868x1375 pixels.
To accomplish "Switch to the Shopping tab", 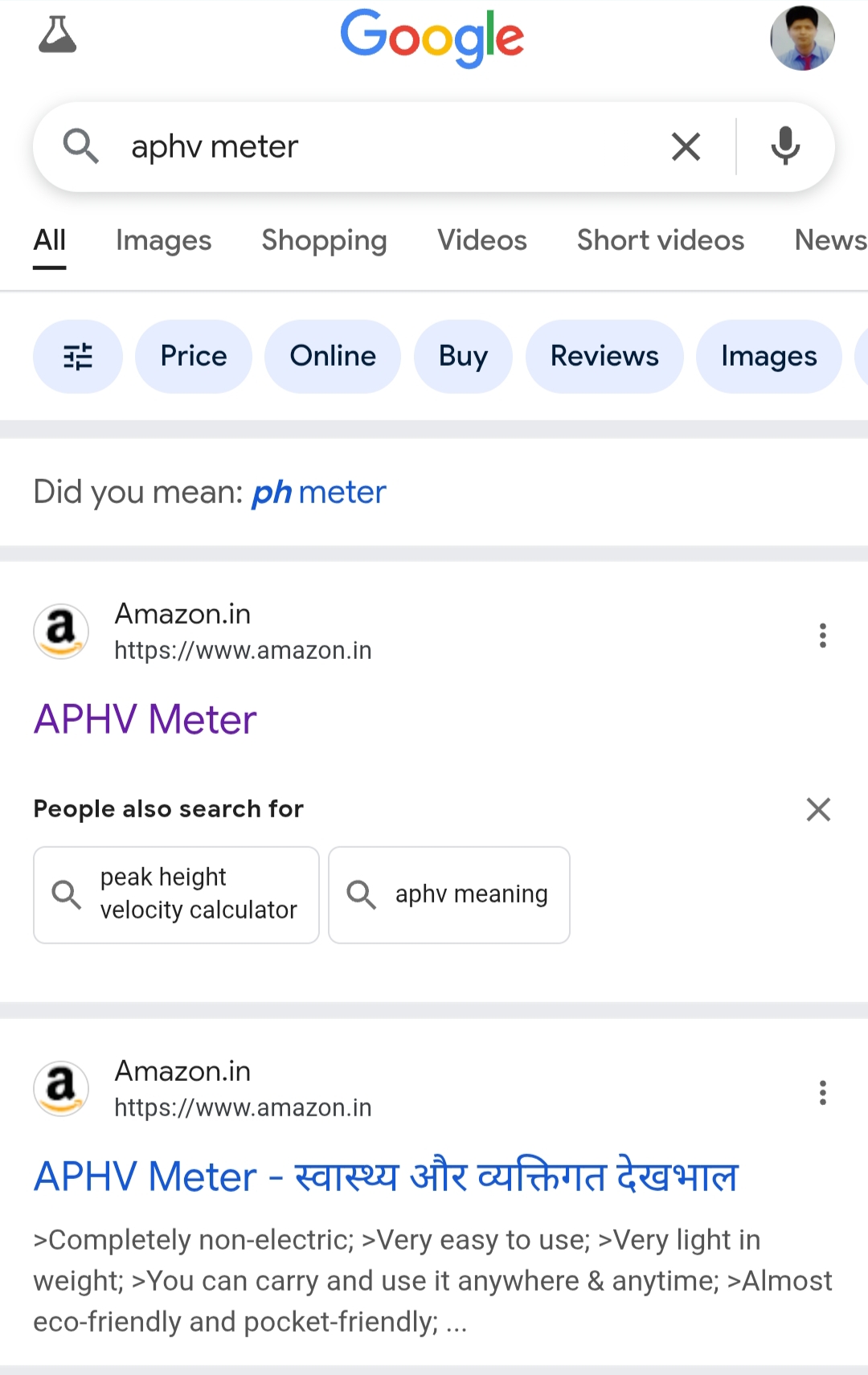I will (x=324, y=240).
